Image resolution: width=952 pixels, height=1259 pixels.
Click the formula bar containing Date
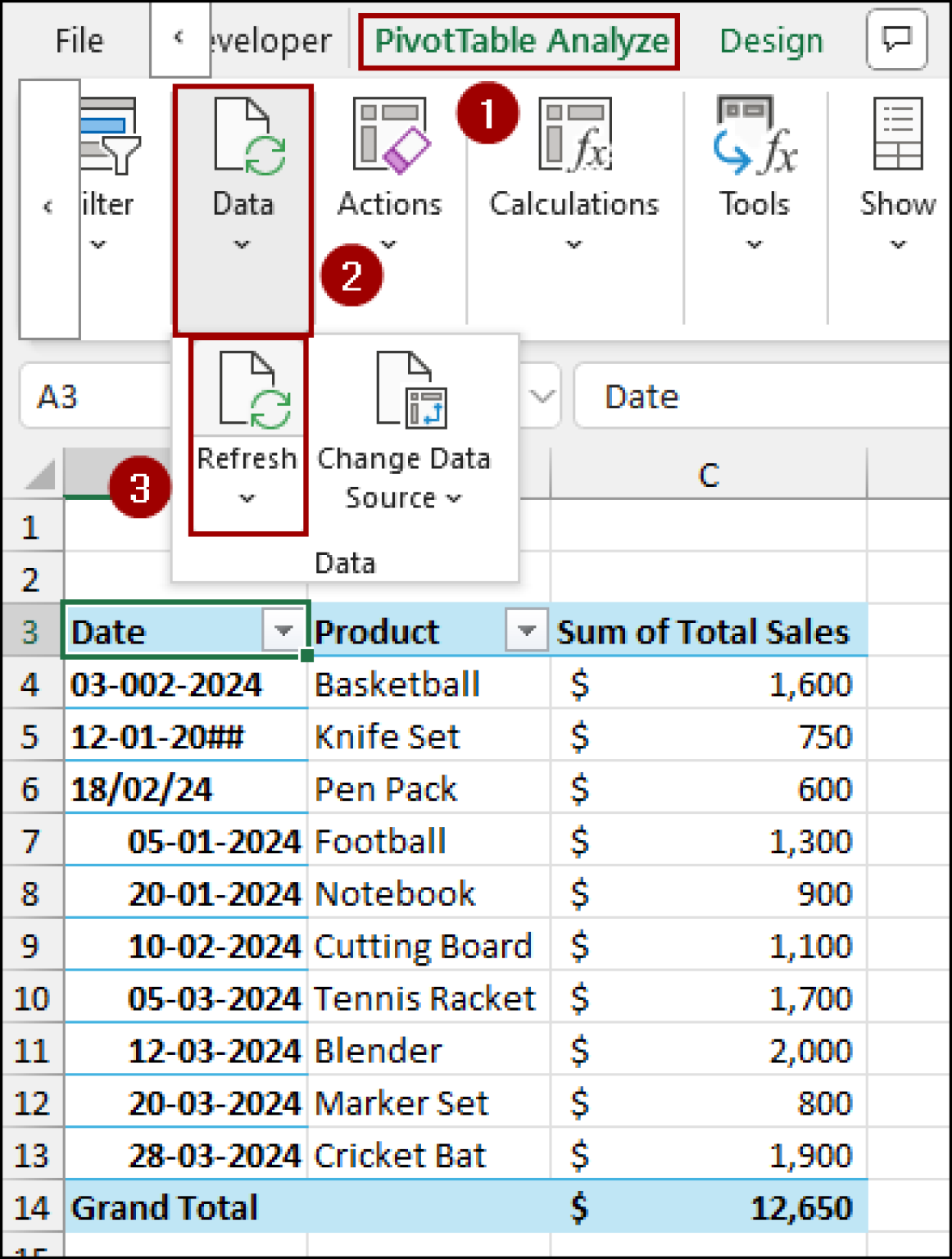[762, 397]
